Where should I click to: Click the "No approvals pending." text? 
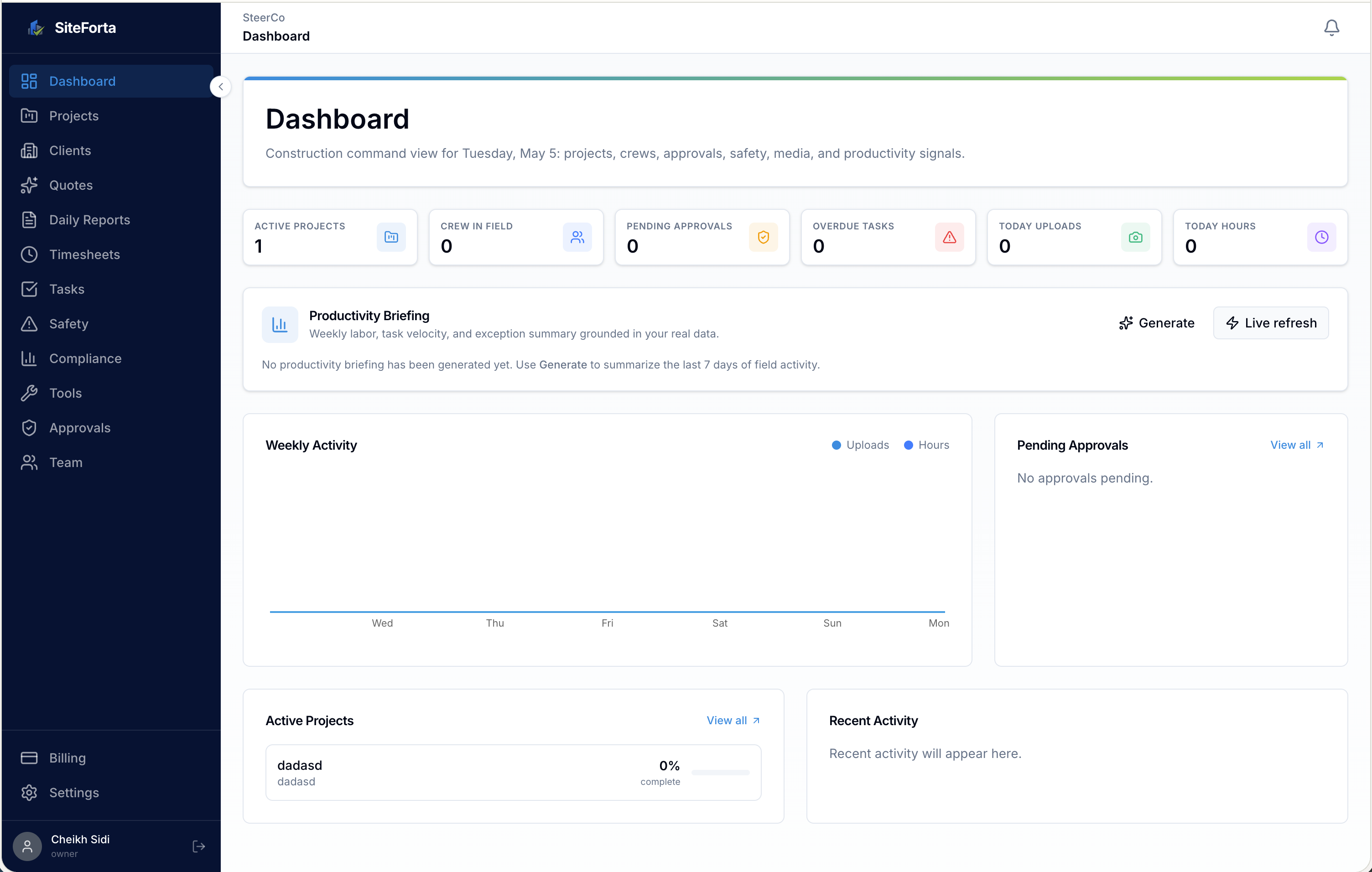1085,478
